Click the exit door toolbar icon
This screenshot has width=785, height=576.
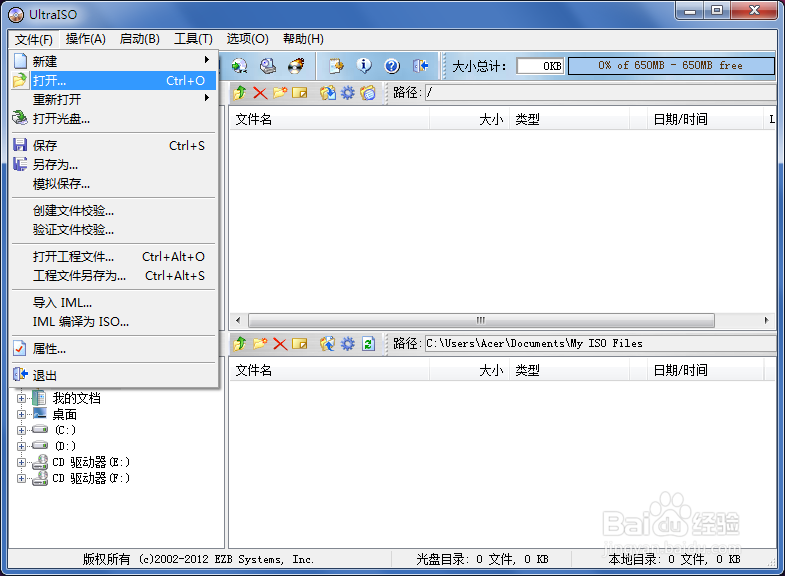[x=420, y=66]
